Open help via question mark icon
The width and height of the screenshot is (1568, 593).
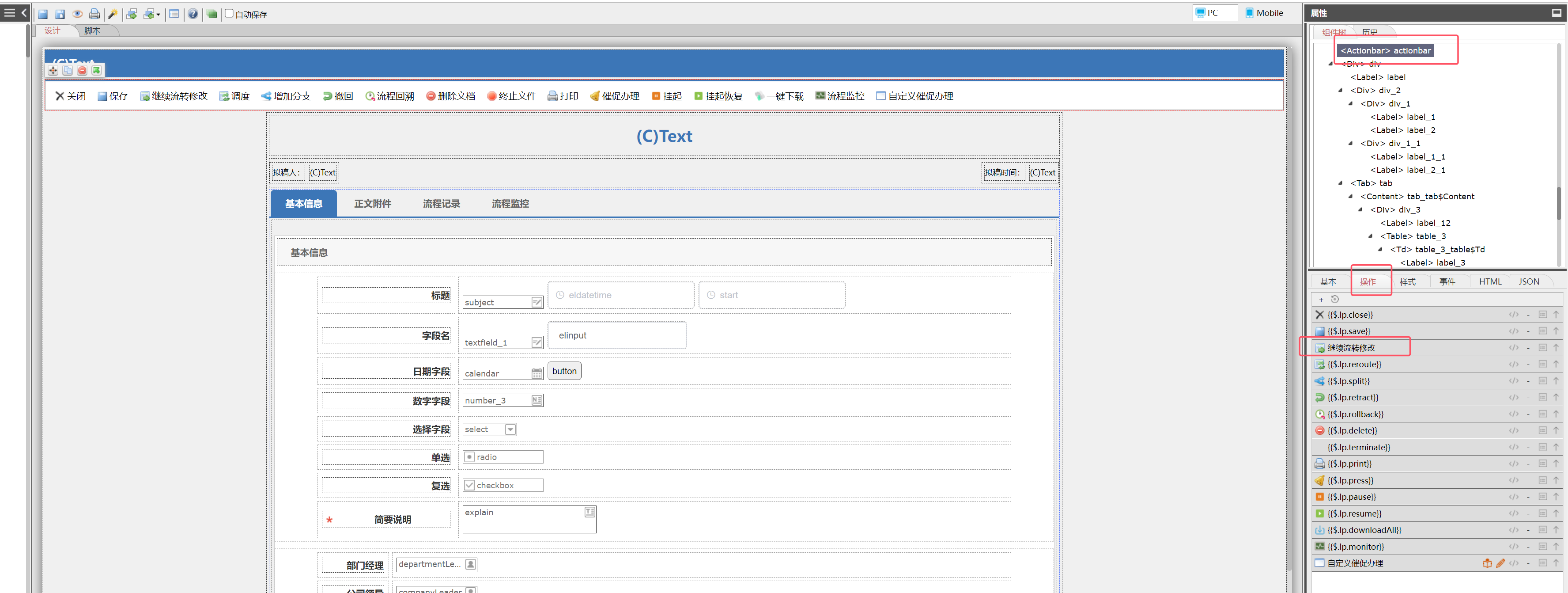click(x=193, y=13)
